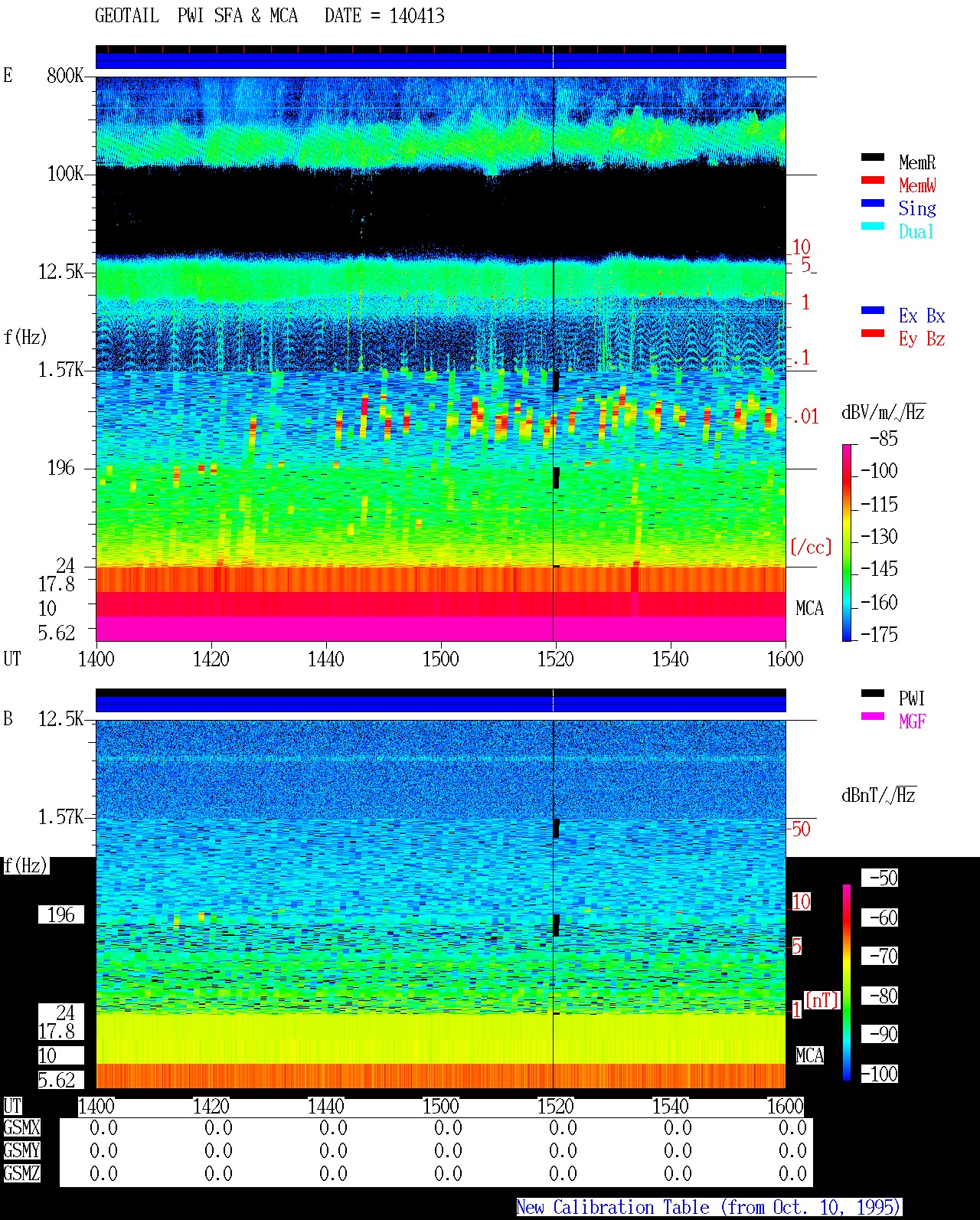Click the blue Ex Bx legend swatch
The image size is (980, 1220).
click(873, 310)
